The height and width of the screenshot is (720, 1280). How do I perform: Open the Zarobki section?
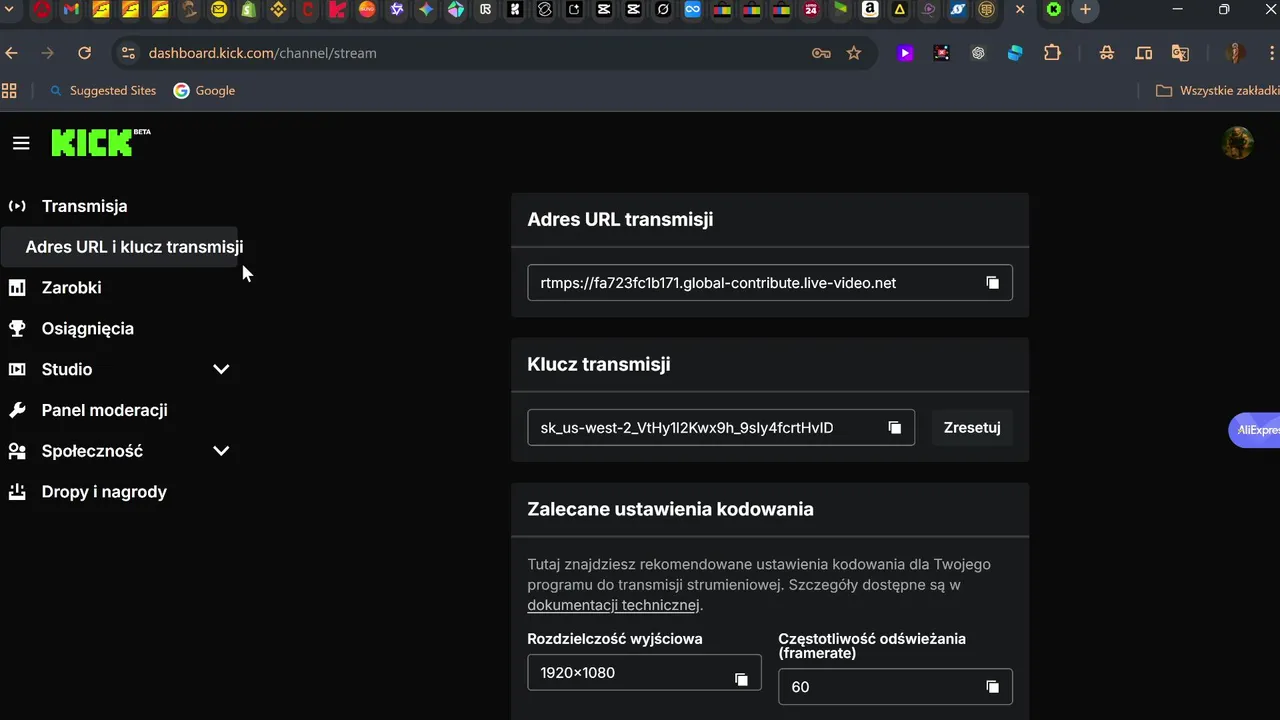[x=71, y=288]
